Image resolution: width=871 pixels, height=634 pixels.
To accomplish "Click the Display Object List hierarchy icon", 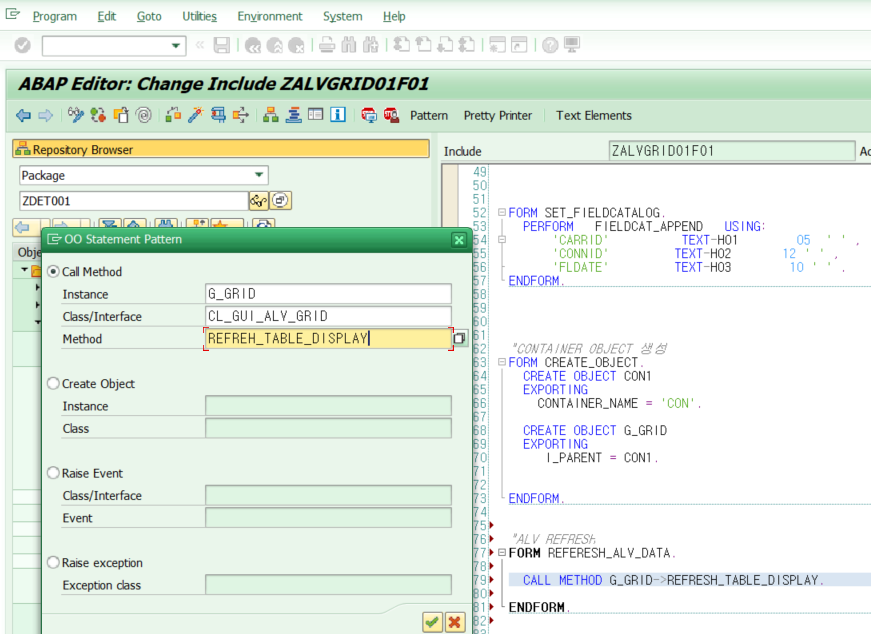I will click(271, 116).
